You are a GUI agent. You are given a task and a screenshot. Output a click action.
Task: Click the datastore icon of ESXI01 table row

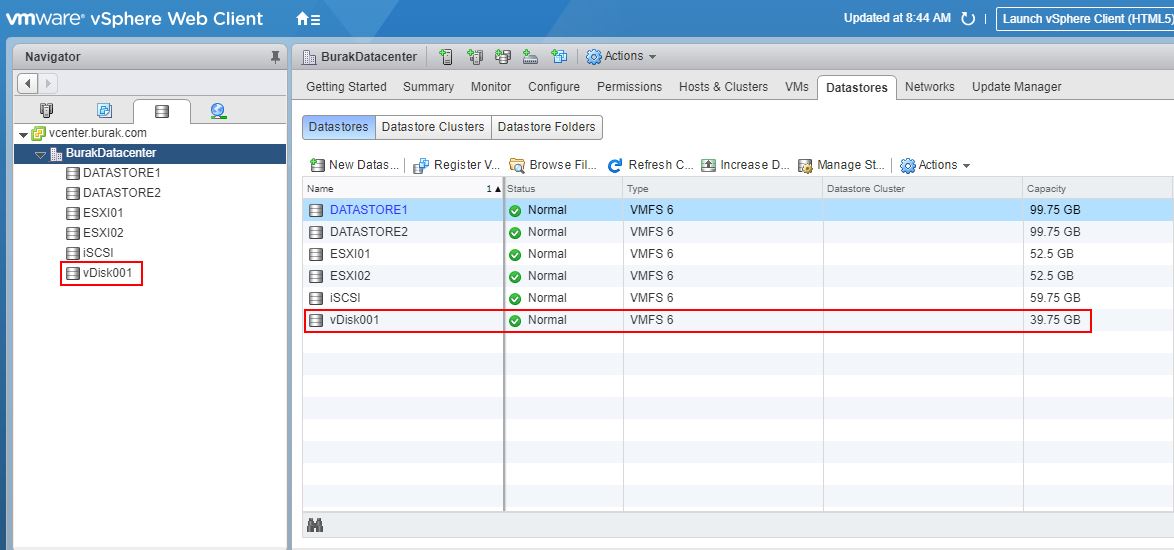[316, 254]
